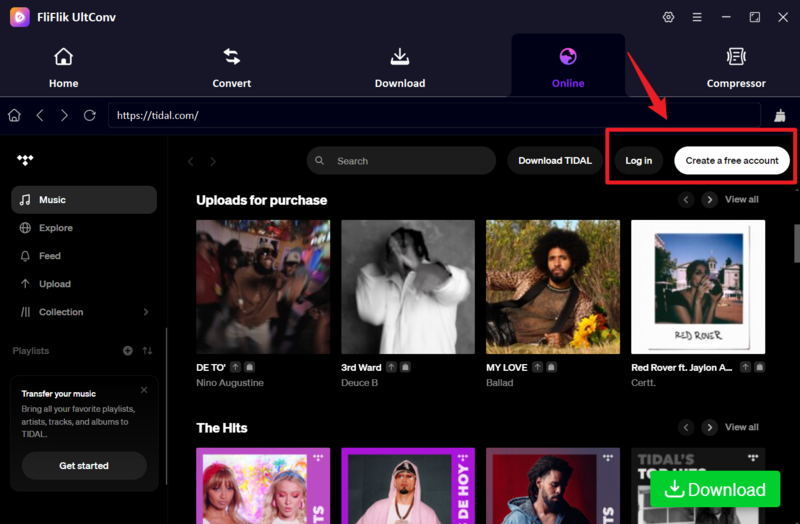The height and width of the screenshot is (524, 800).
Task: Navigate back in the embedded browser
Action: click(40, 115)
